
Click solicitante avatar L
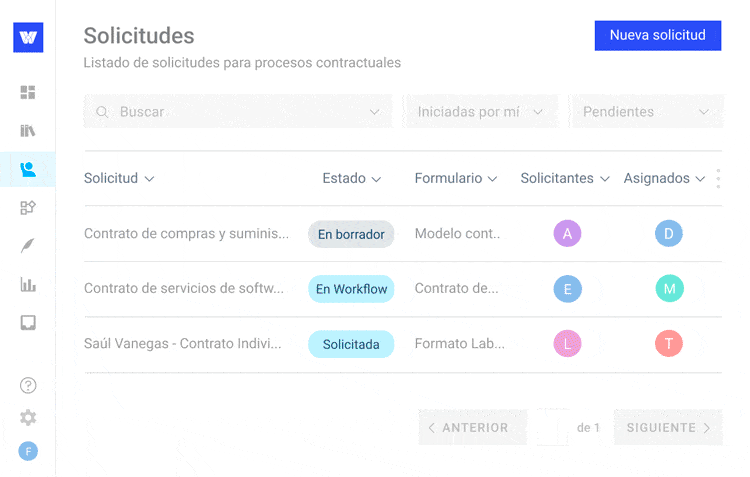tap(567, 344)
